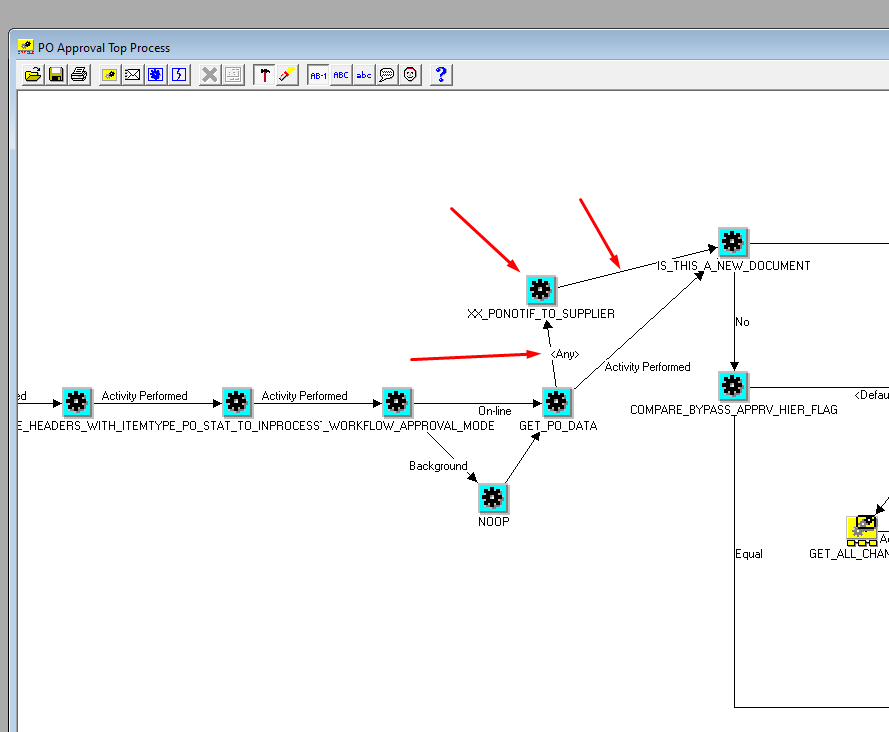Show comment labels with the speech bubble icon
This screenshot has width=889, height=732.
(x=387, y=75)
